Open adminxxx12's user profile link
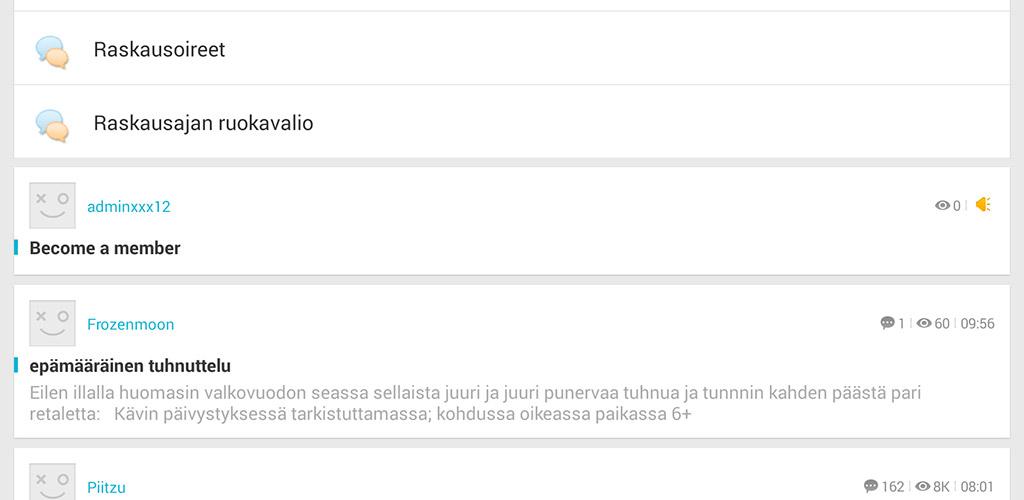The height and width of the screenshot is (500, 1024). (x=129, y=207)
